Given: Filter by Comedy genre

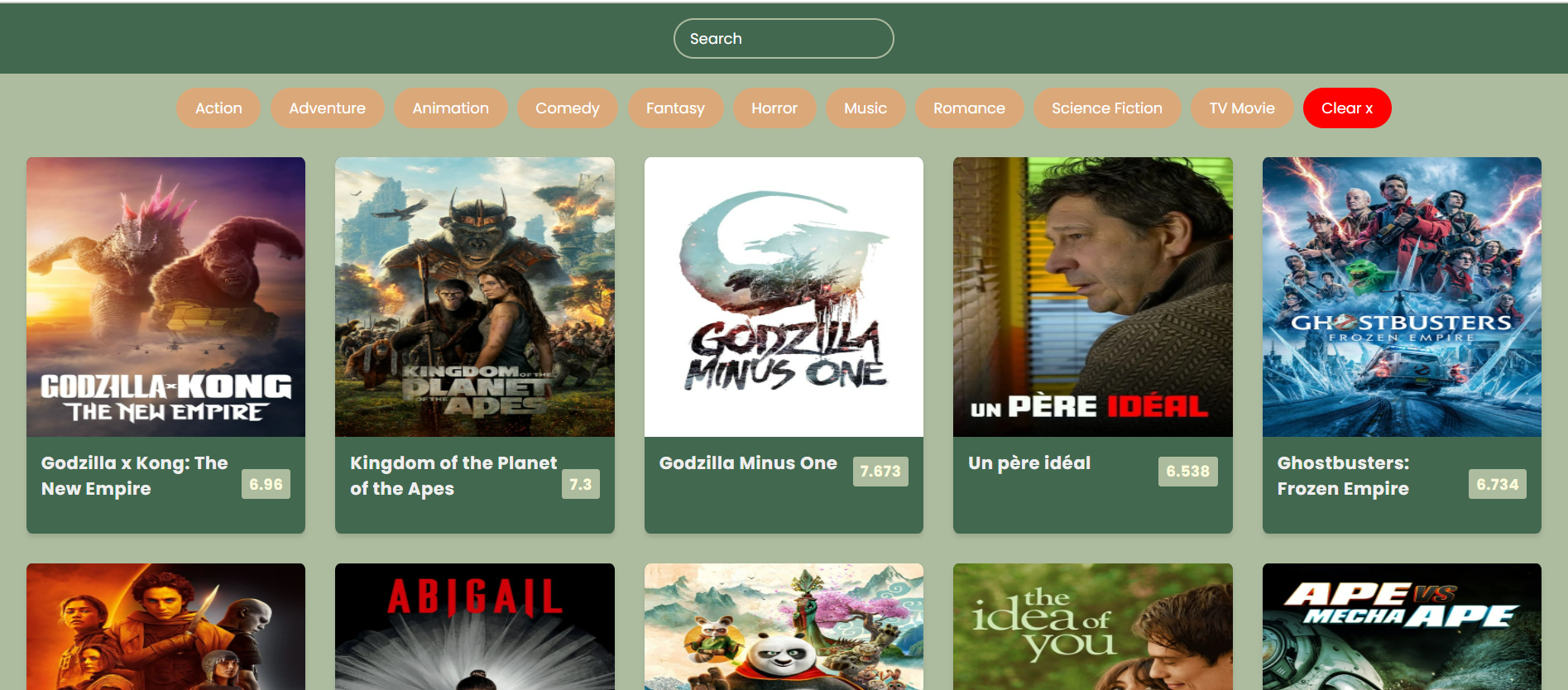Looking at the screenshot, I should 567,108.
